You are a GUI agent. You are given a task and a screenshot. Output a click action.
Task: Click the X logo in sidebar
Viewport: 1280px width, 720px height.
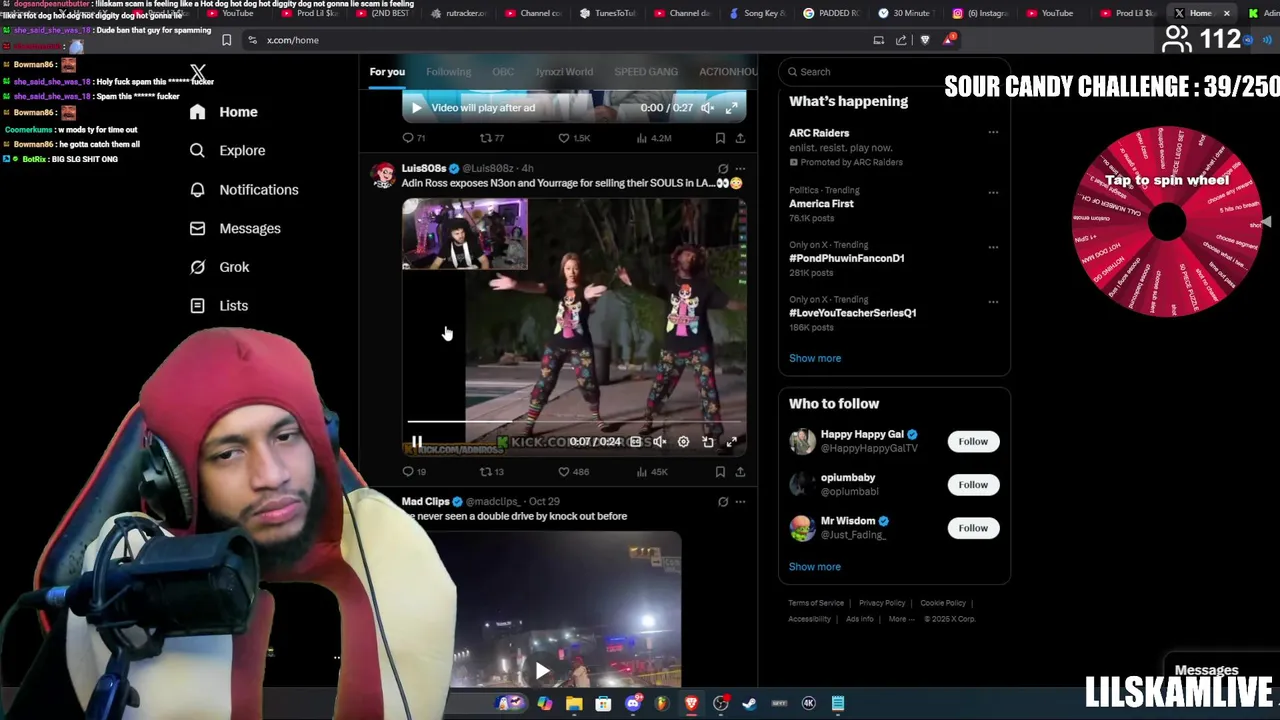tap(198, 73)
